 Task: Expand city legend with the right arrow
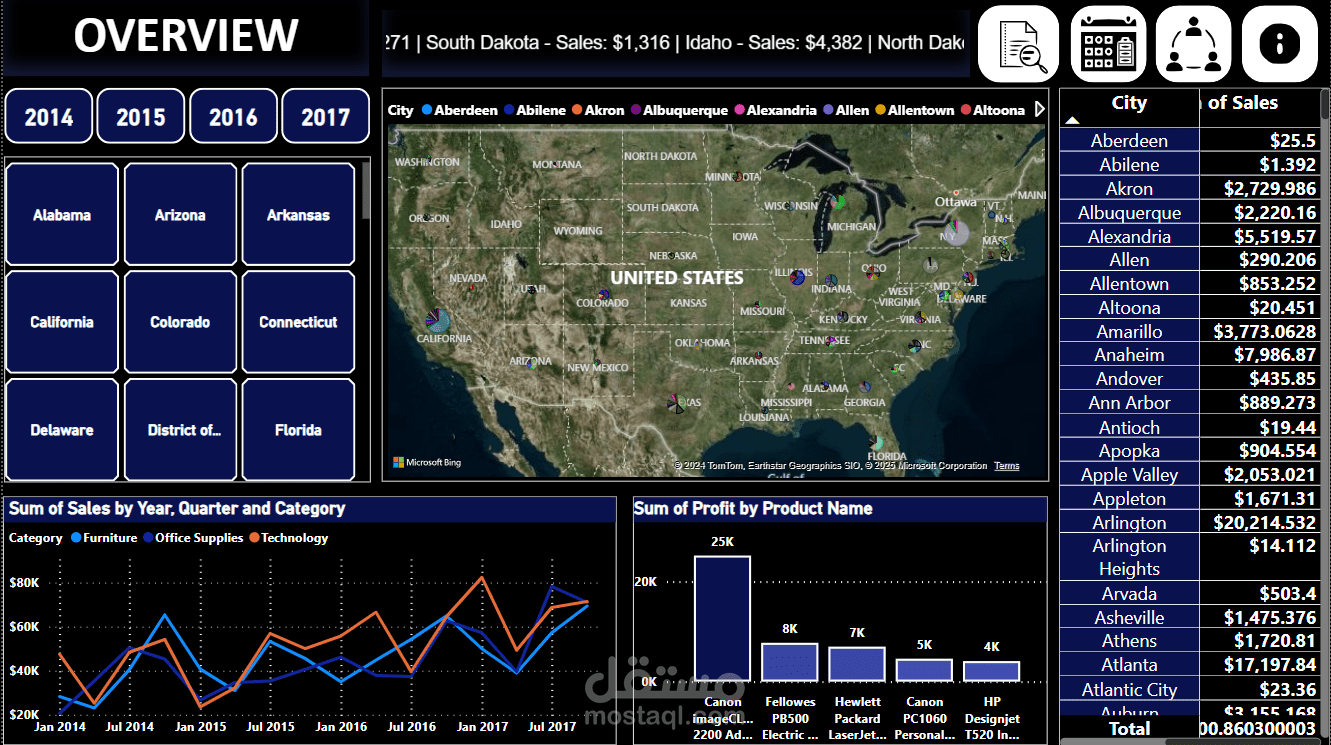tap(1039, 109)
